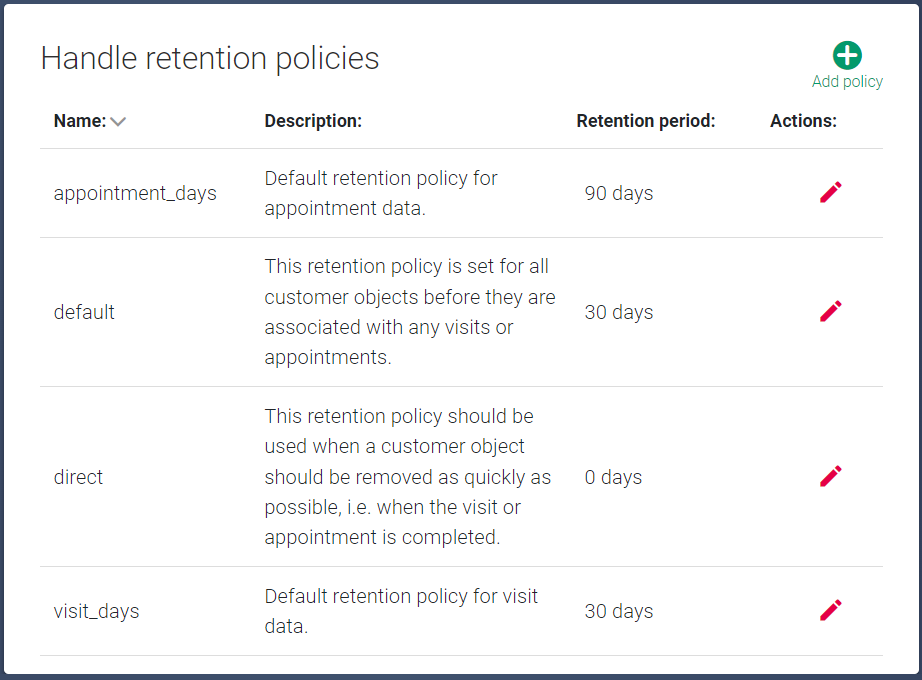Viewport: 922px width, 680px height.
Task: Click the green Add policy plus icon
Action: 847,55
